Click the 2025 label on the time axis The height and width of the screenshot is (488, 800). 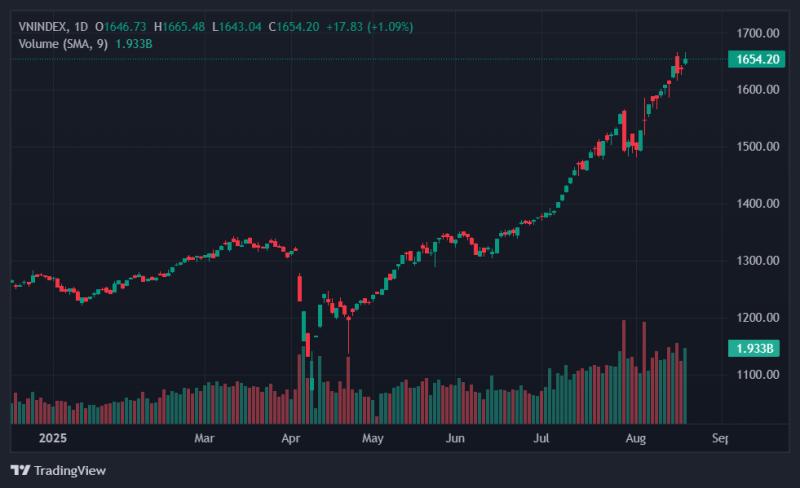pyautogui.click(x=53, y=438)
